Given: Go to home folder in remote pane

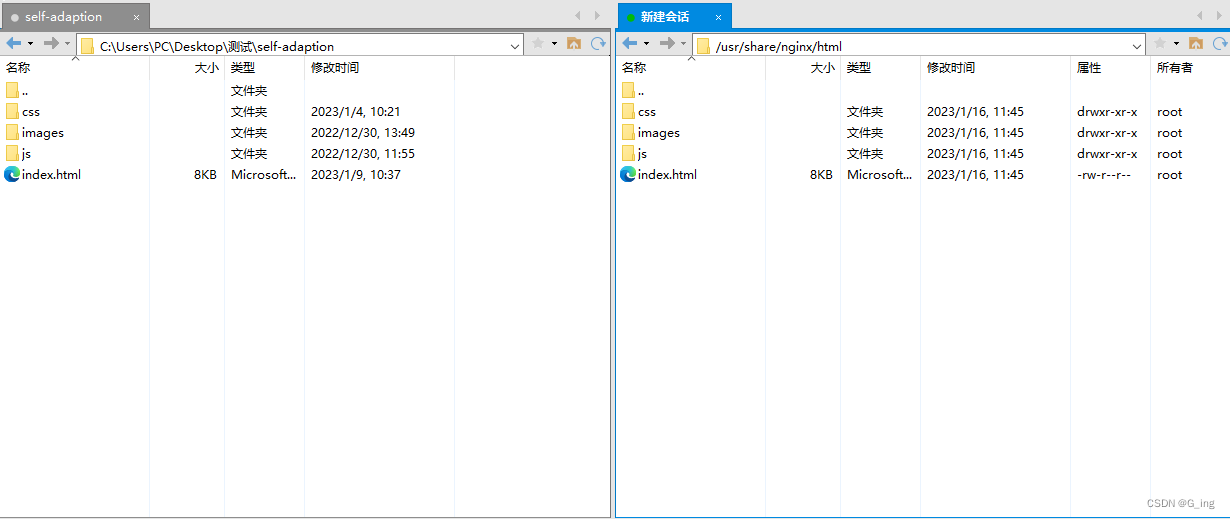Looking at the screenshot, I should pos(1195,44).
